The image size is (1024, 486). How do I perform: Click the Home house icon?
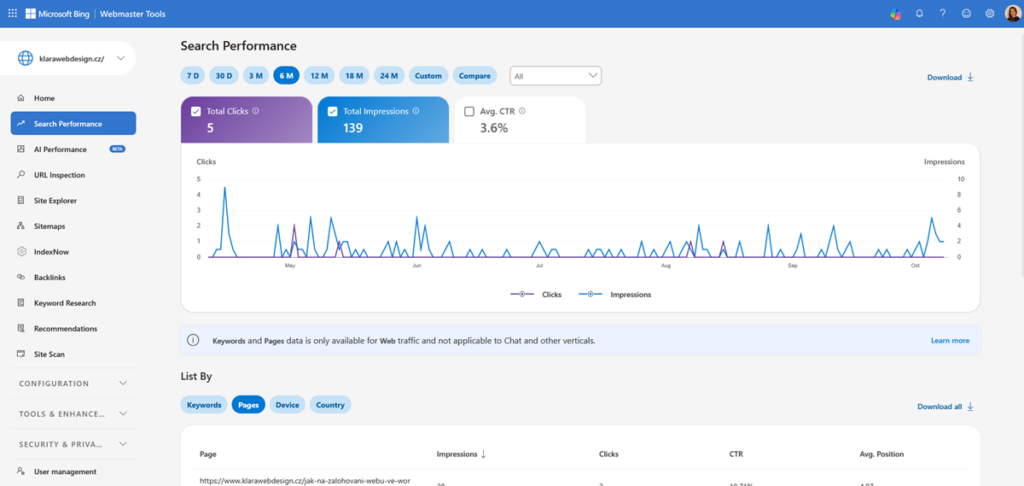tap(21, 98)
